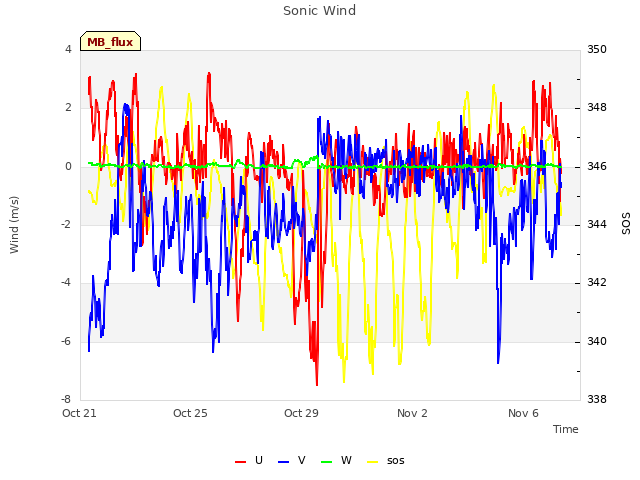640x480 pixels.
Task: Click the 340 right axis value
Action: pyautogui.click(x=597, y=341)
